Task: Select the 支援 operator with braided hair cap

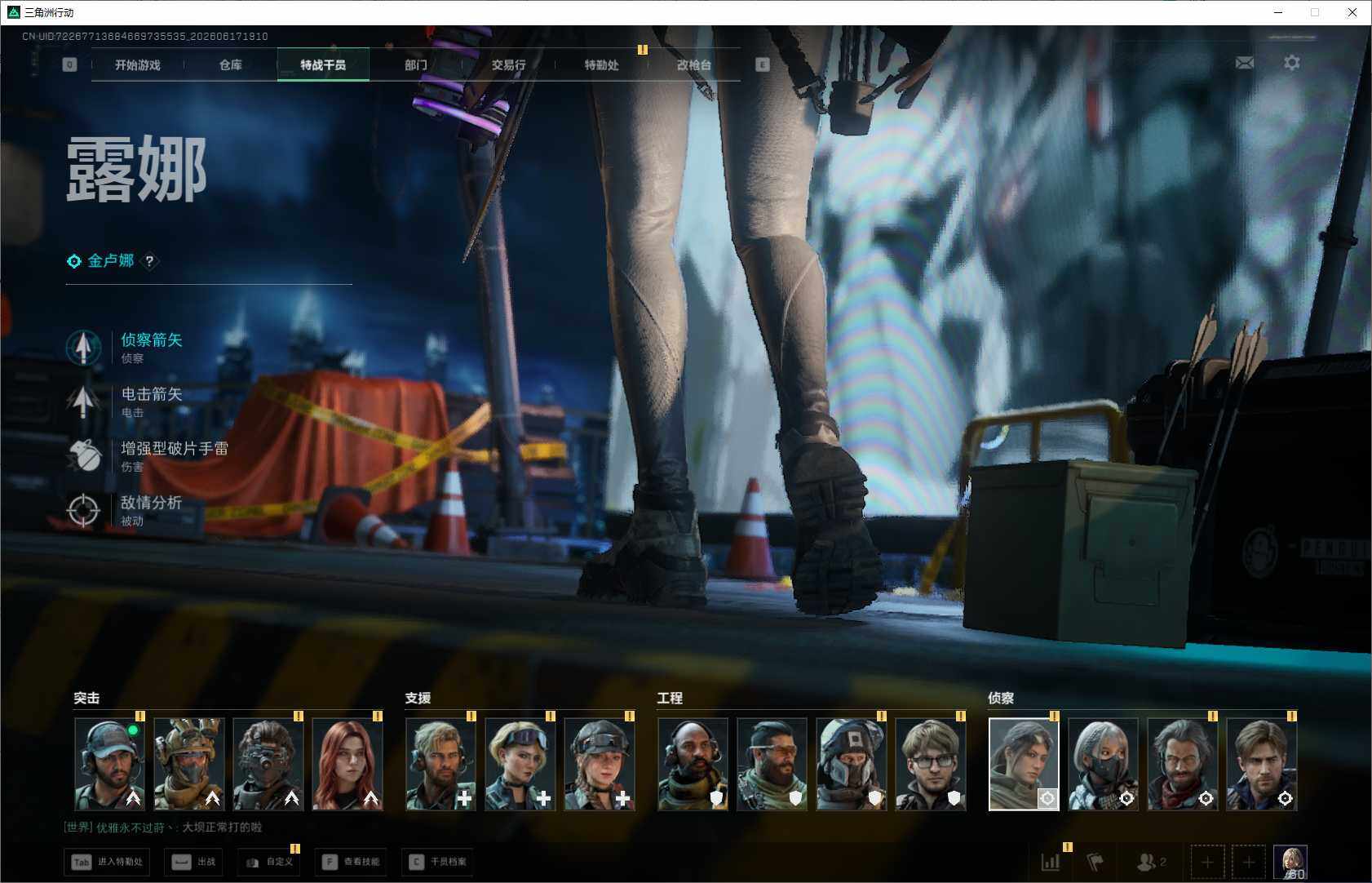Action: point(600,764)
